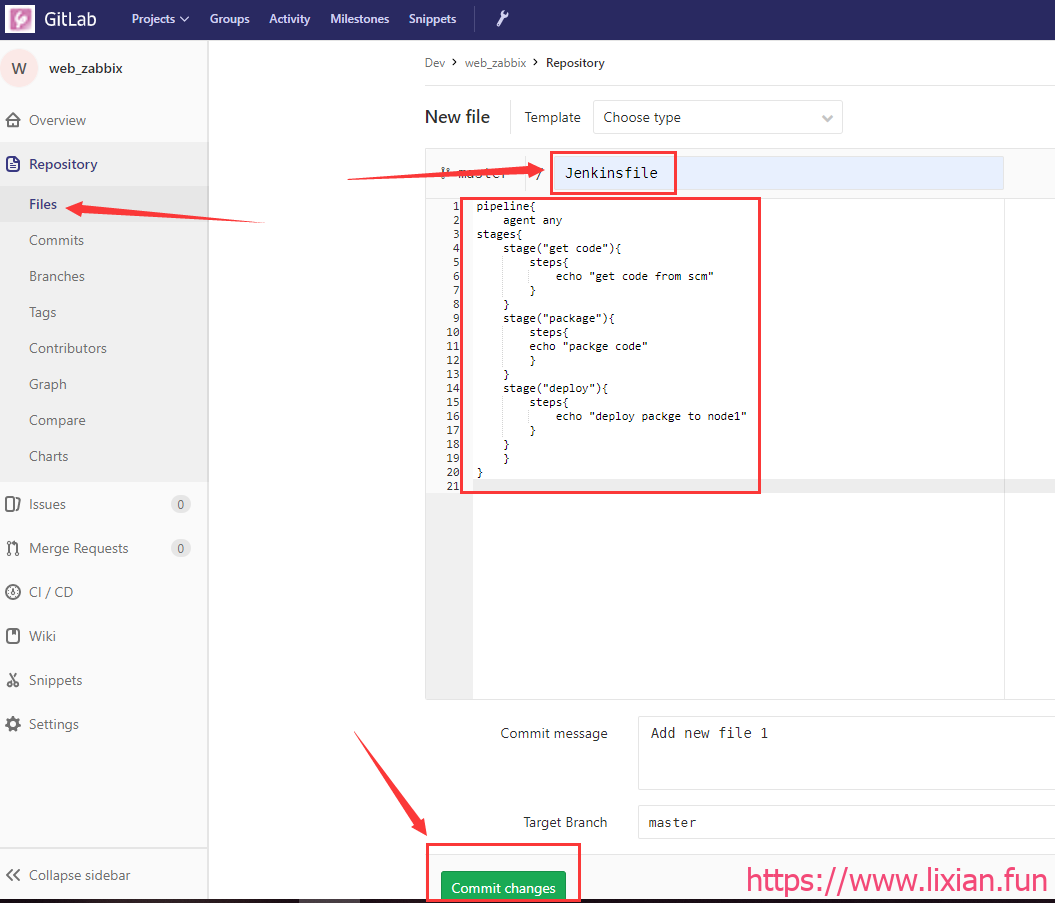Click the Issues count badge 0

coord(180,504)
